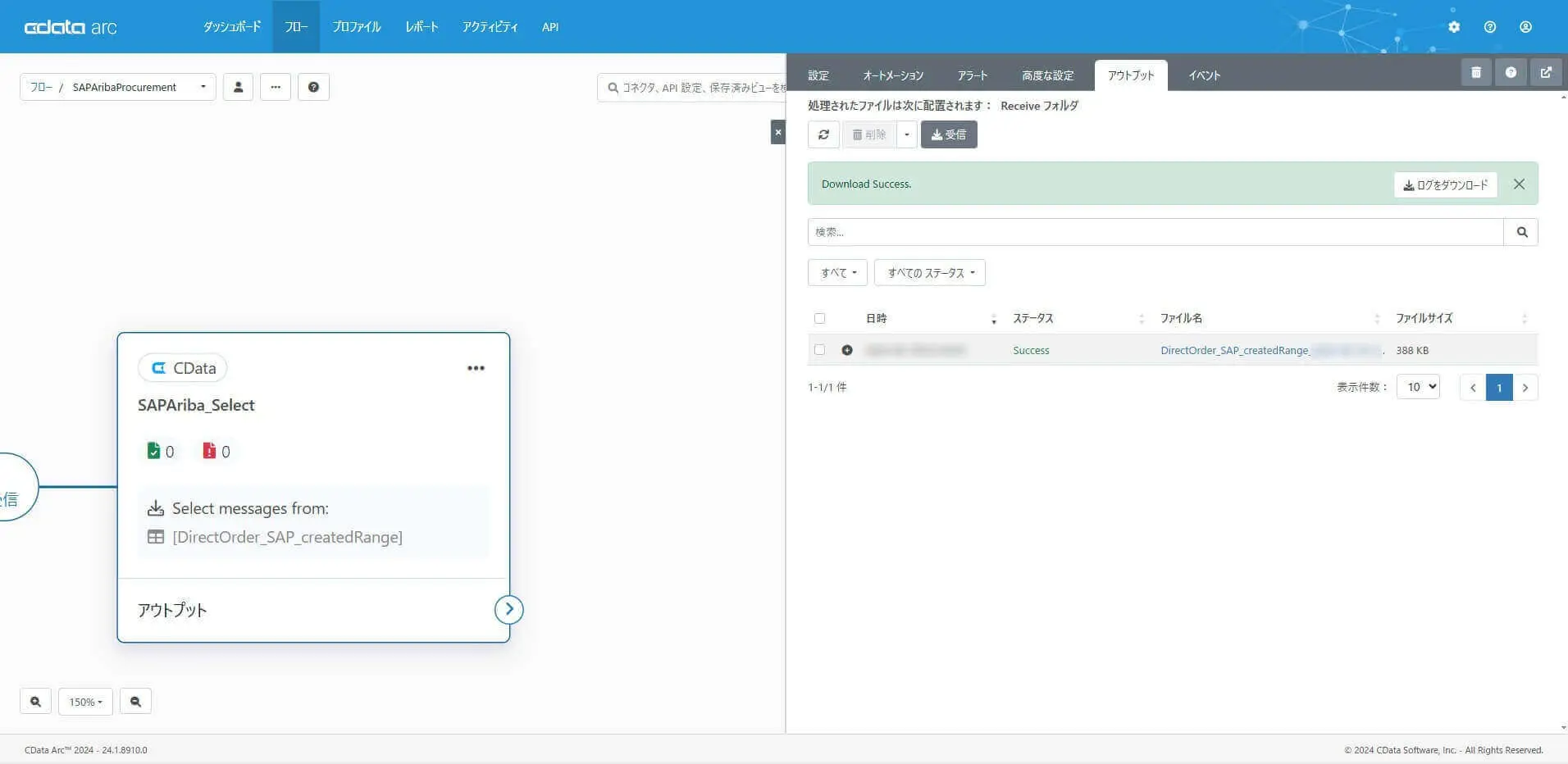This screenshot has width=1568, height=764.
Task: Toggle the checkbox for the Success file row
Action: (819, 350)
